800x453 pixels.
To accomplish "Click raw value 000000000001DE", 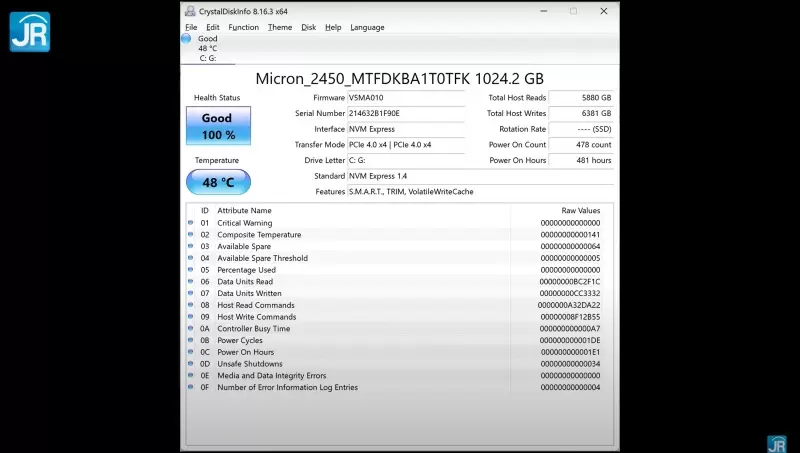I will click(x=570, y=340).
